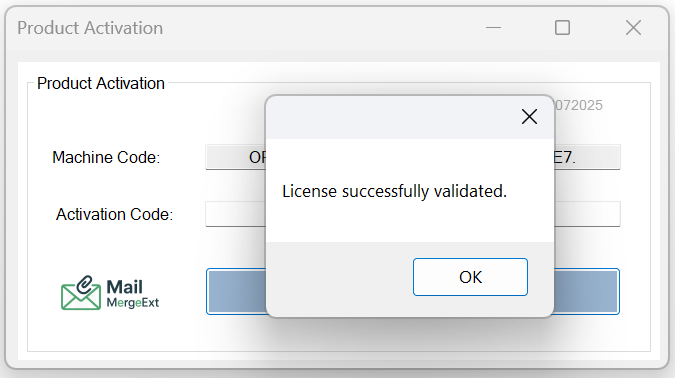Click the Machine Code field end showing E7.
The image size is (675, 378).
click(x=587, y=157)
